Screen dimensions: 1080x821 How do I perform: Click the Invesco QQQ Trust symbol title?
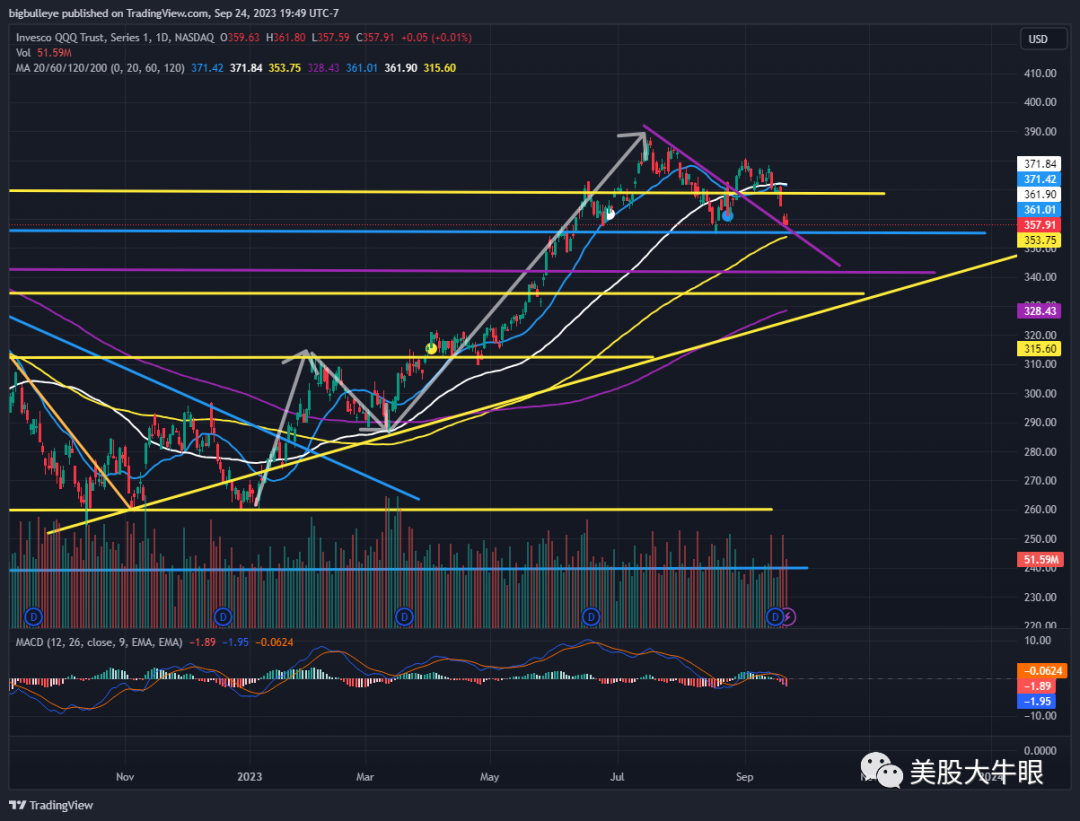pos(114,38)
